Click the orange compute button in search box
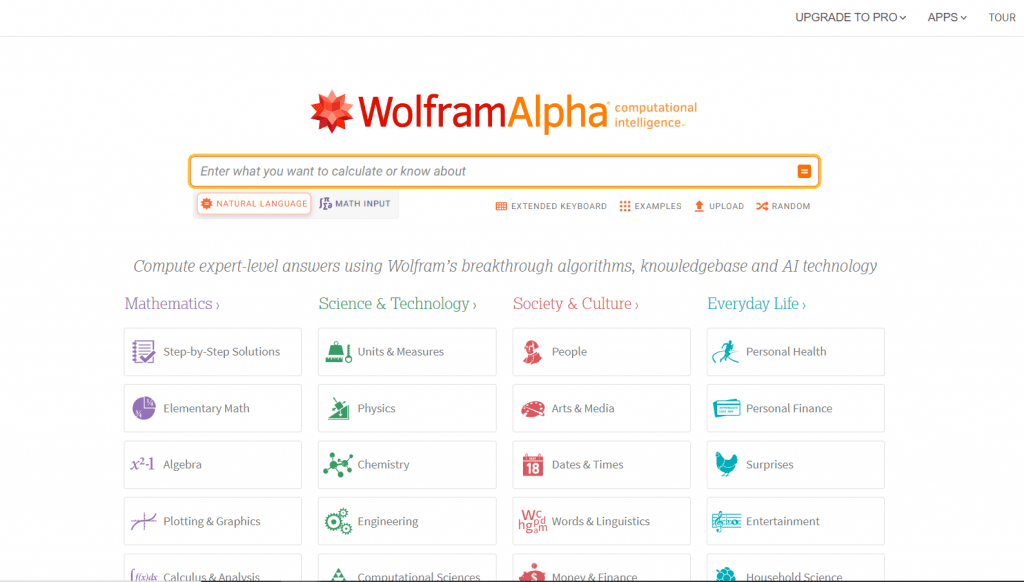 coord(804,171)
